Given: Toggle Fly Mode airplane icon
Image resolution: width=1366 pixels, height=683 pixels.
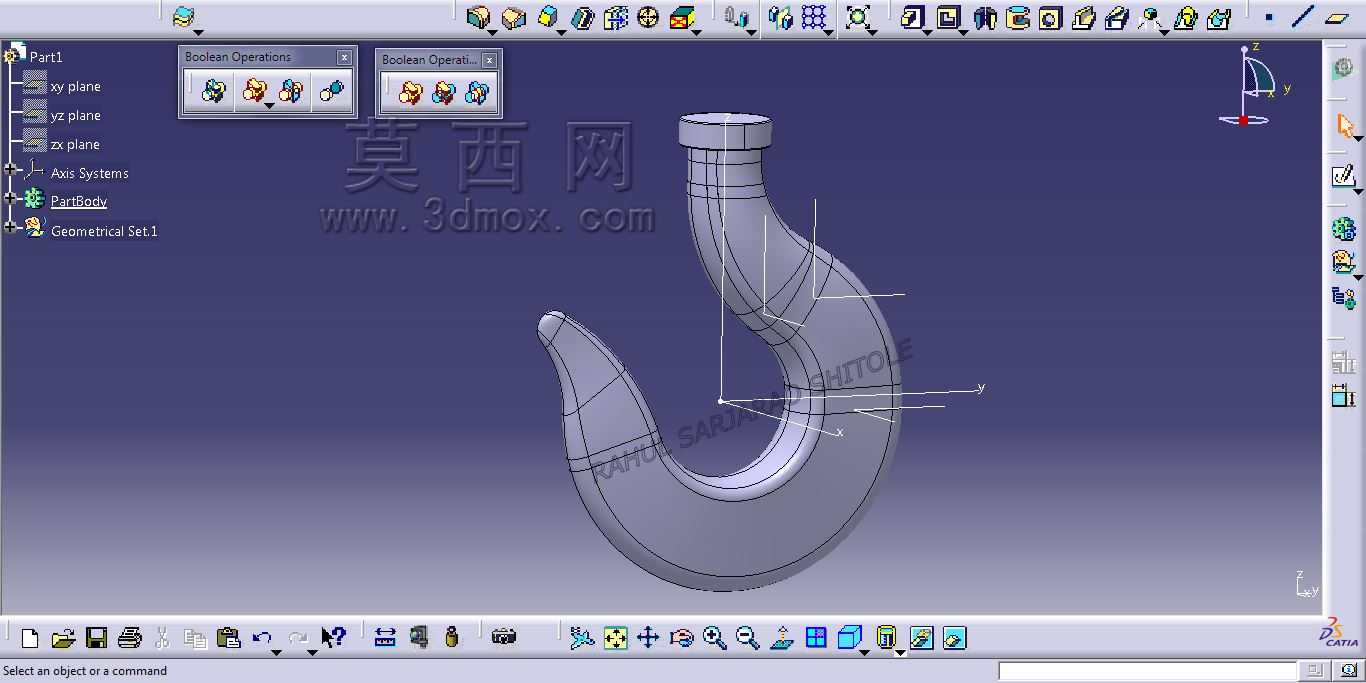Looking at the screenshot, I should (582, 637).
